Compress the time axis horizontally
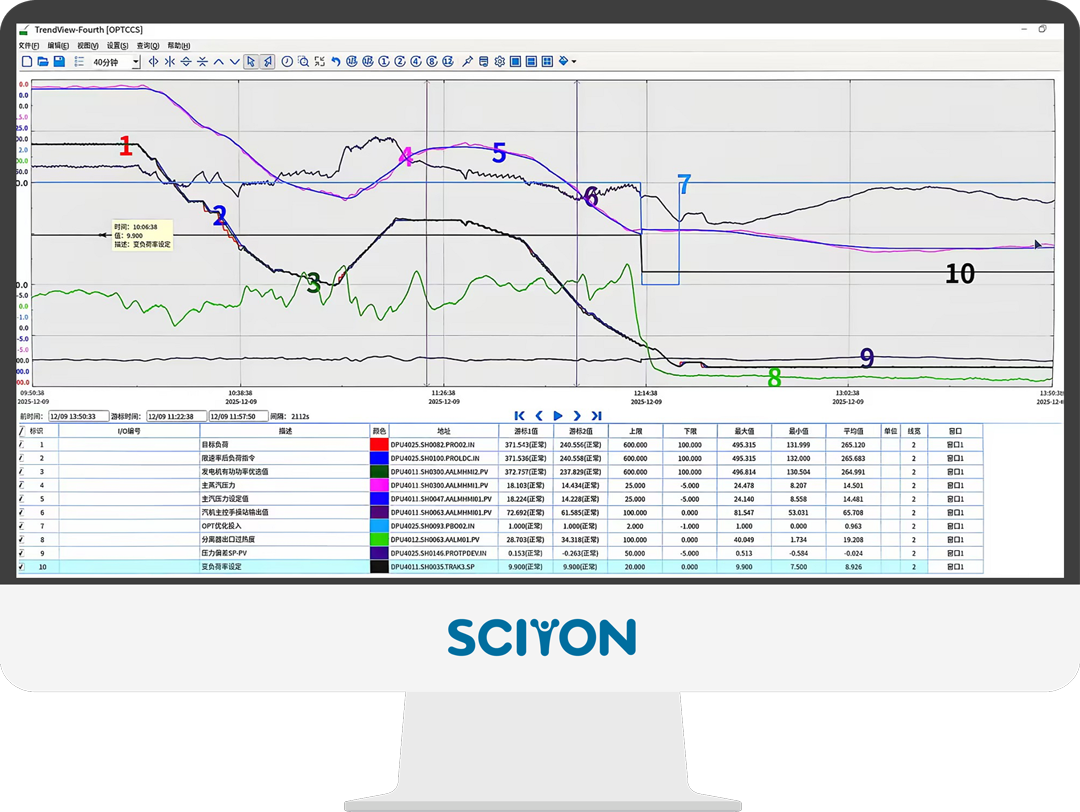The width and height of the screenshot is (1080, 812). pyautogui.click(x=169, y=61)
